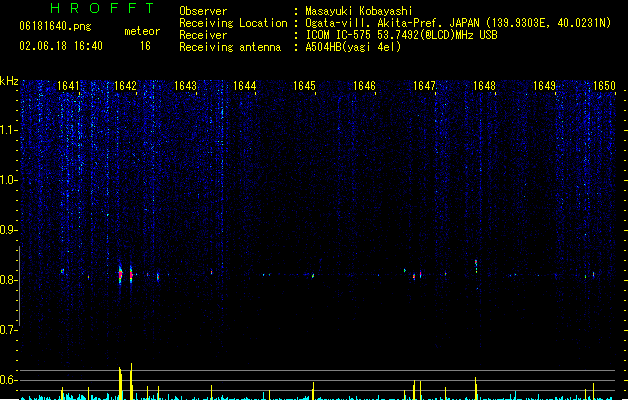
Task: Select the meteor count value 16
Action: [x=145, y=46]
